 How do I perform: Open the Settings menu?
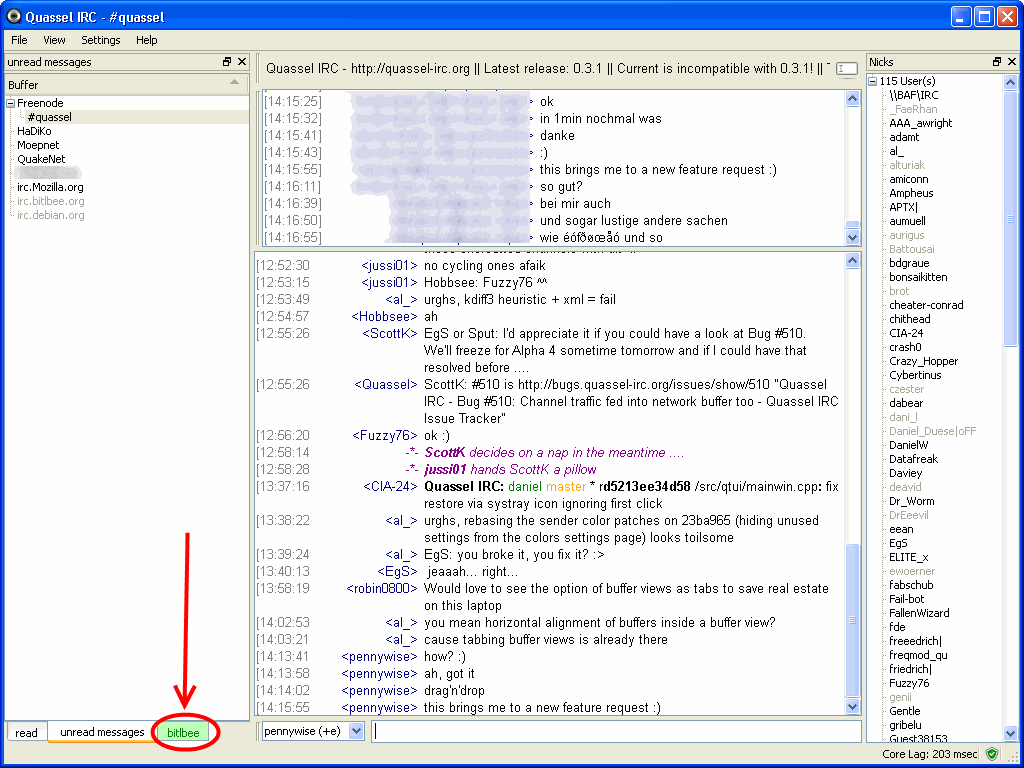coord(101,40)
